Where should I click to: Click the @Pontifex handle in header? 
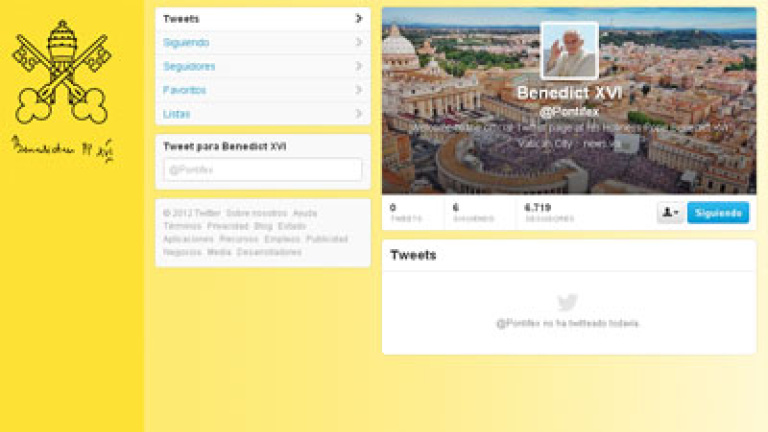tap(568, 112)
